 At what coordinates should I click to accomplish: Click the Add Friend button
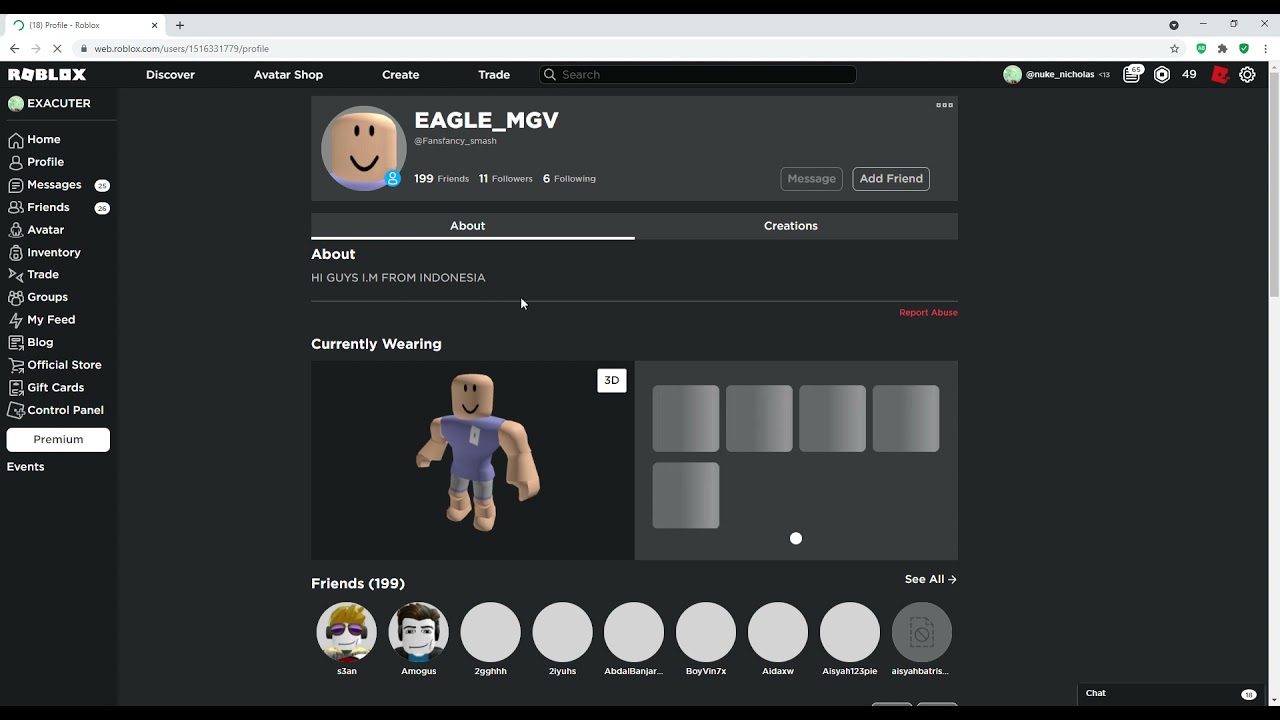click(x=891, y=179)
